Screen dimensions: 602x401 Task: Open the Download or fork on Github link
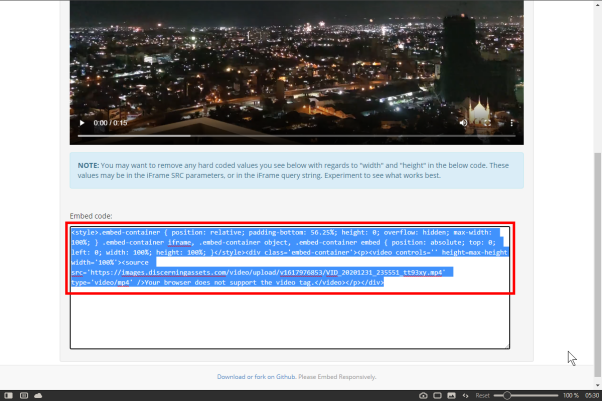tap(256, 377)
